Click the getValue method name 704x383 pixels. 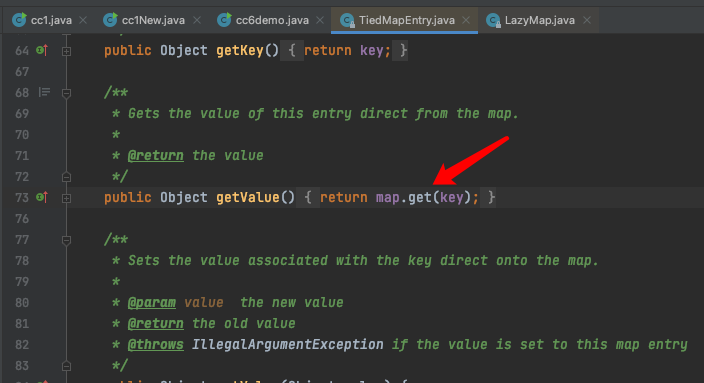pos(248,198)
